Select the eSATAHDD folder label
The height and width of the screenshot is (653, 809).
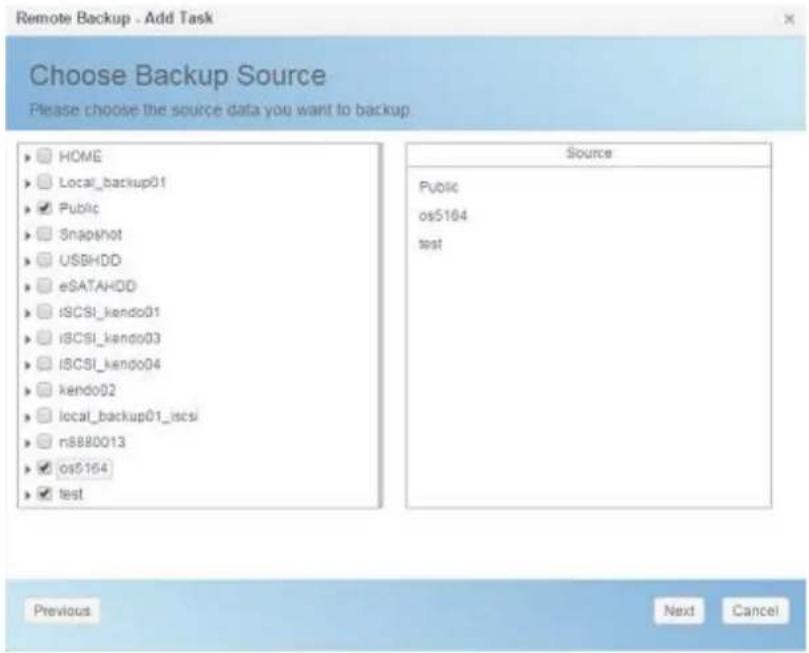[x=98, y=286]
